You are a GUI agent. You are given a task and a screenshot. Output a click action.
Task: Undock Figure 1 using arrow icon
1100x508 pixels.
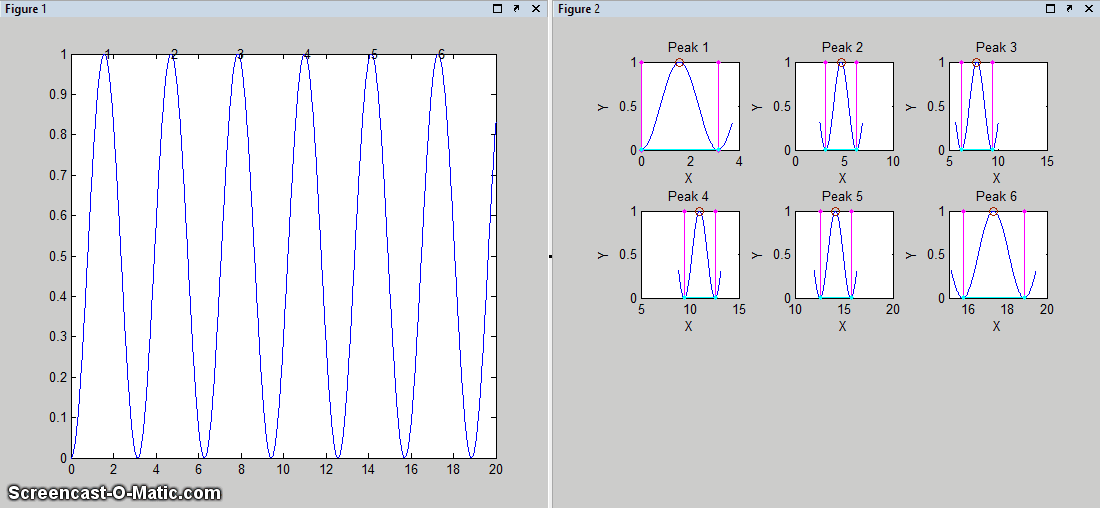tap(516, 8)
